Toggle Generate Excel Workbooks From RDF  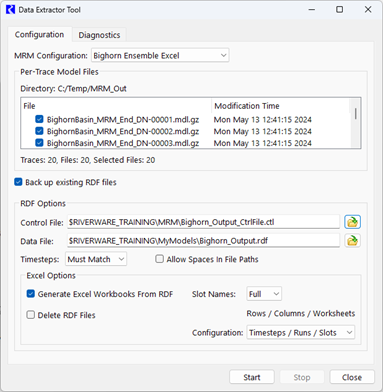click(x=31, y=294)
